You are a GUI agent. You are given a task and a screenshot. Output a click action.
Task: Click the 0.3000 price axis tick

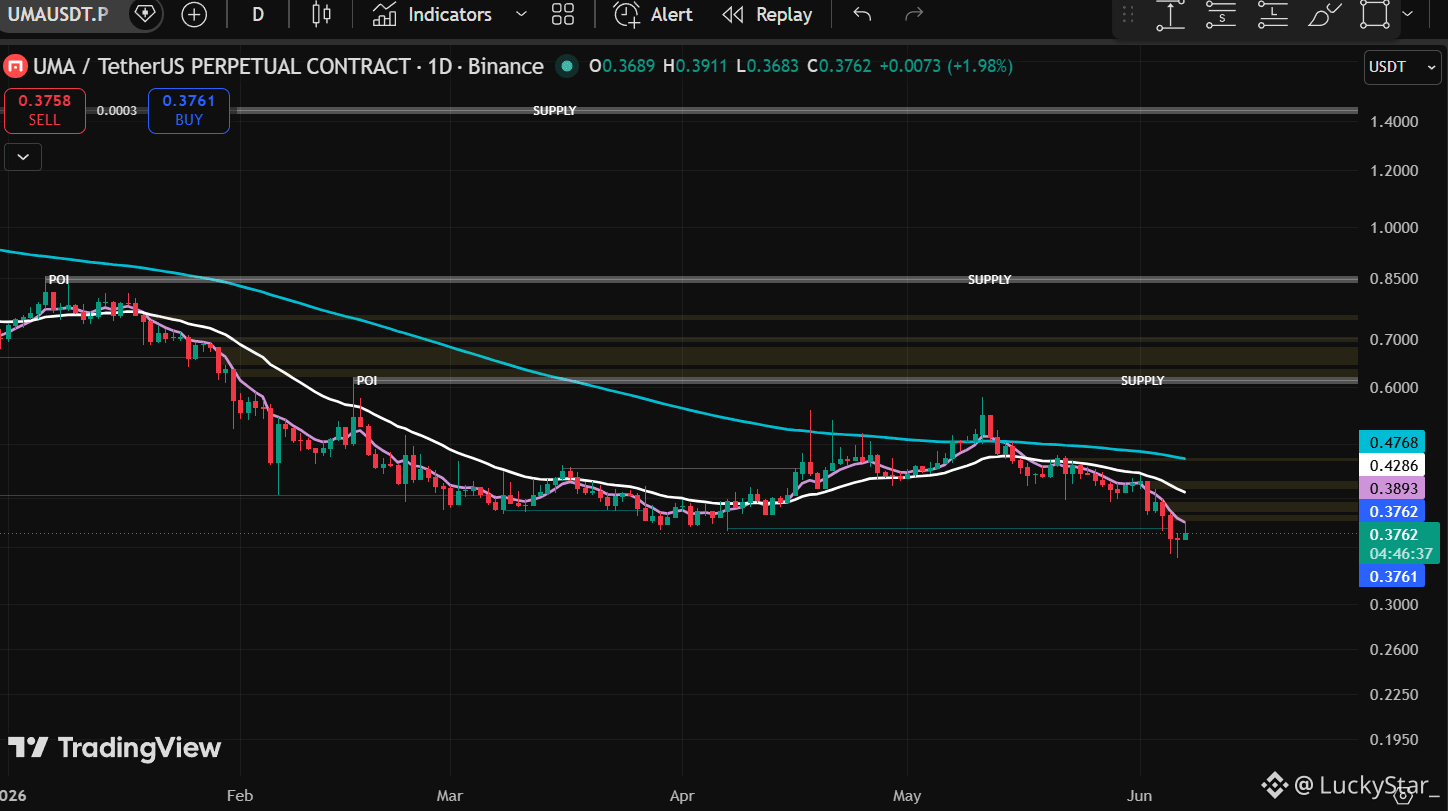1395,604
